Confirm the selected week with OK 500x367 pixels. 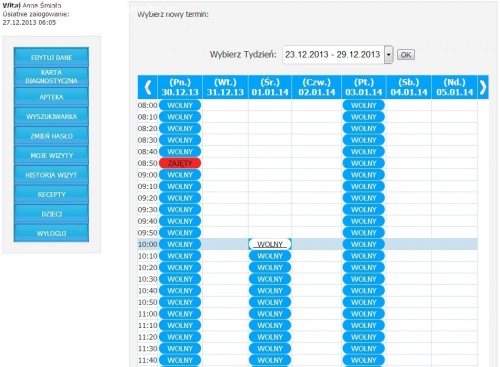(x=406, y=55)
